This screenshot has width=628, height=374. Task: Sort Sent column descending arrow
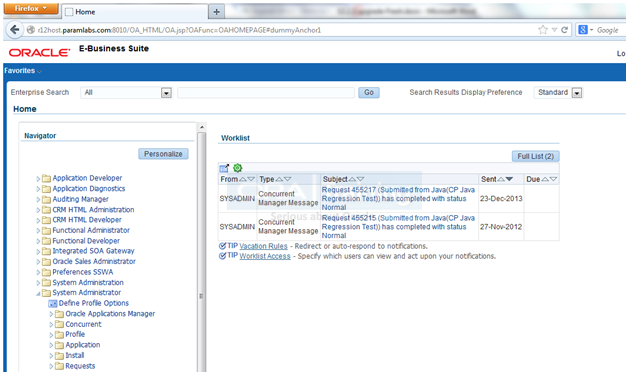coord(509,179)
